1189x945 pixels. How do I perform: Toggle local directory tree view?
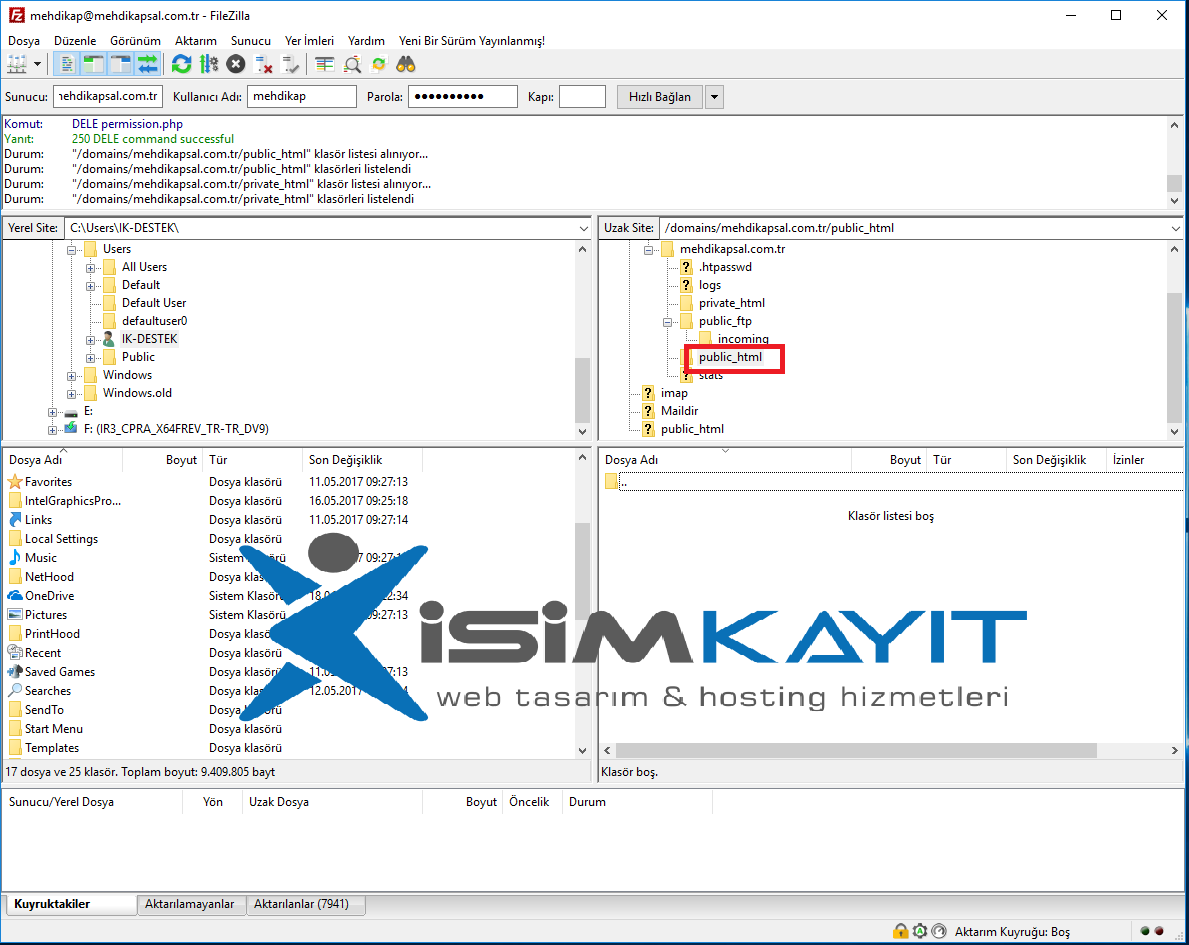click(93, 64)
